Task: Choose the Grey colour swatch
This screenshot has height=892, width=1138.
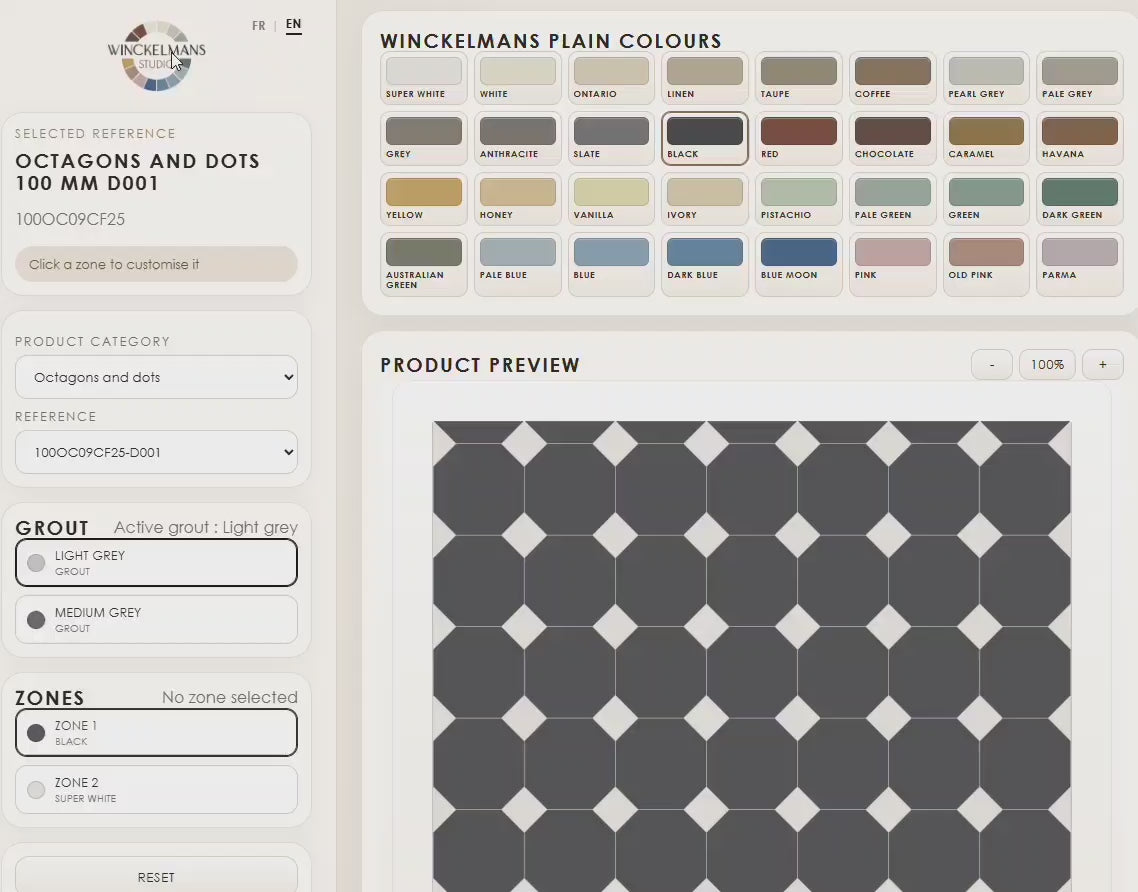Action: 424,138
